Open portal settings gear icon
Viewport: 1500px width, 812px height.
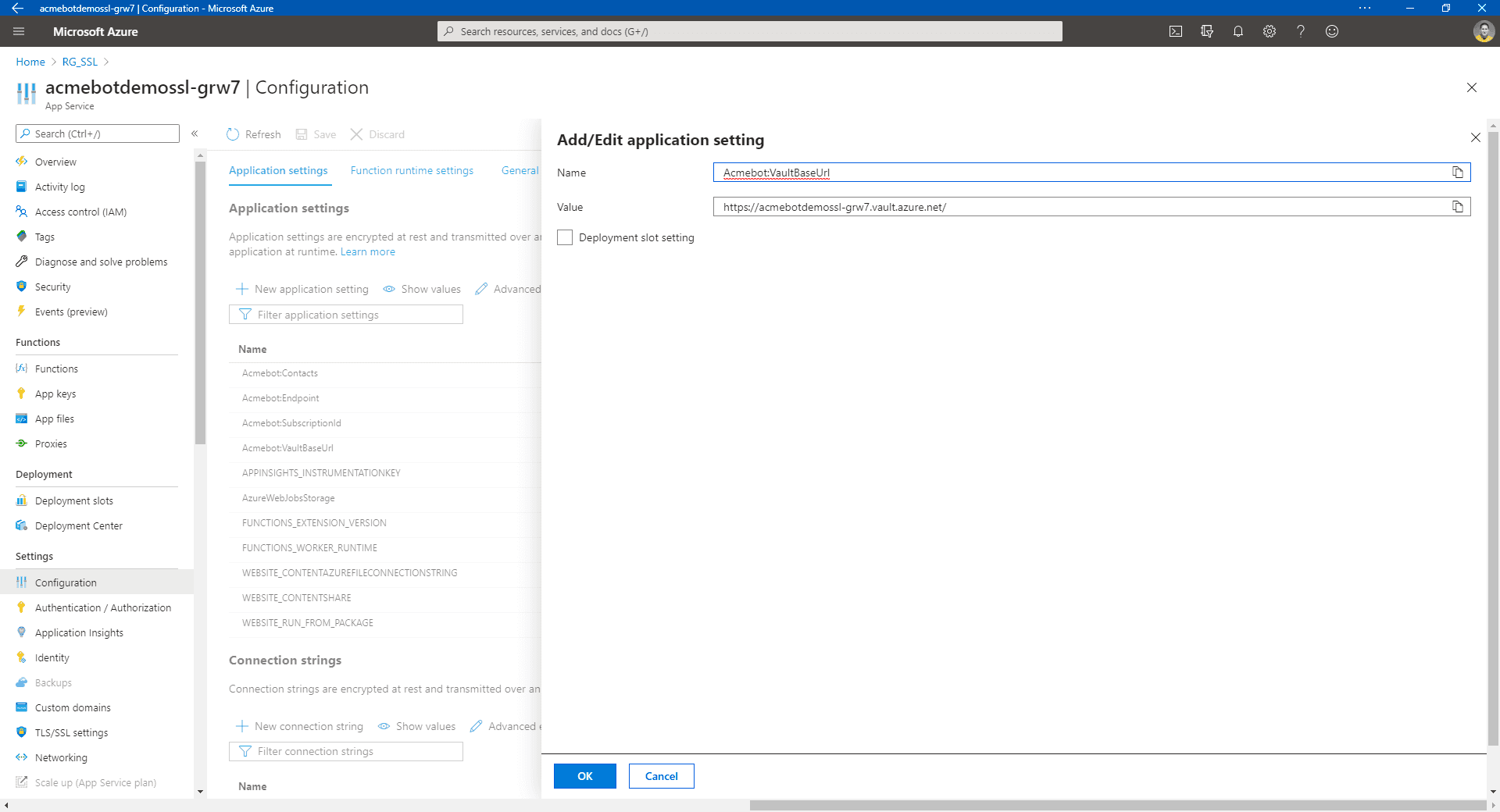pyautogui.click(x=1270, y=31)
